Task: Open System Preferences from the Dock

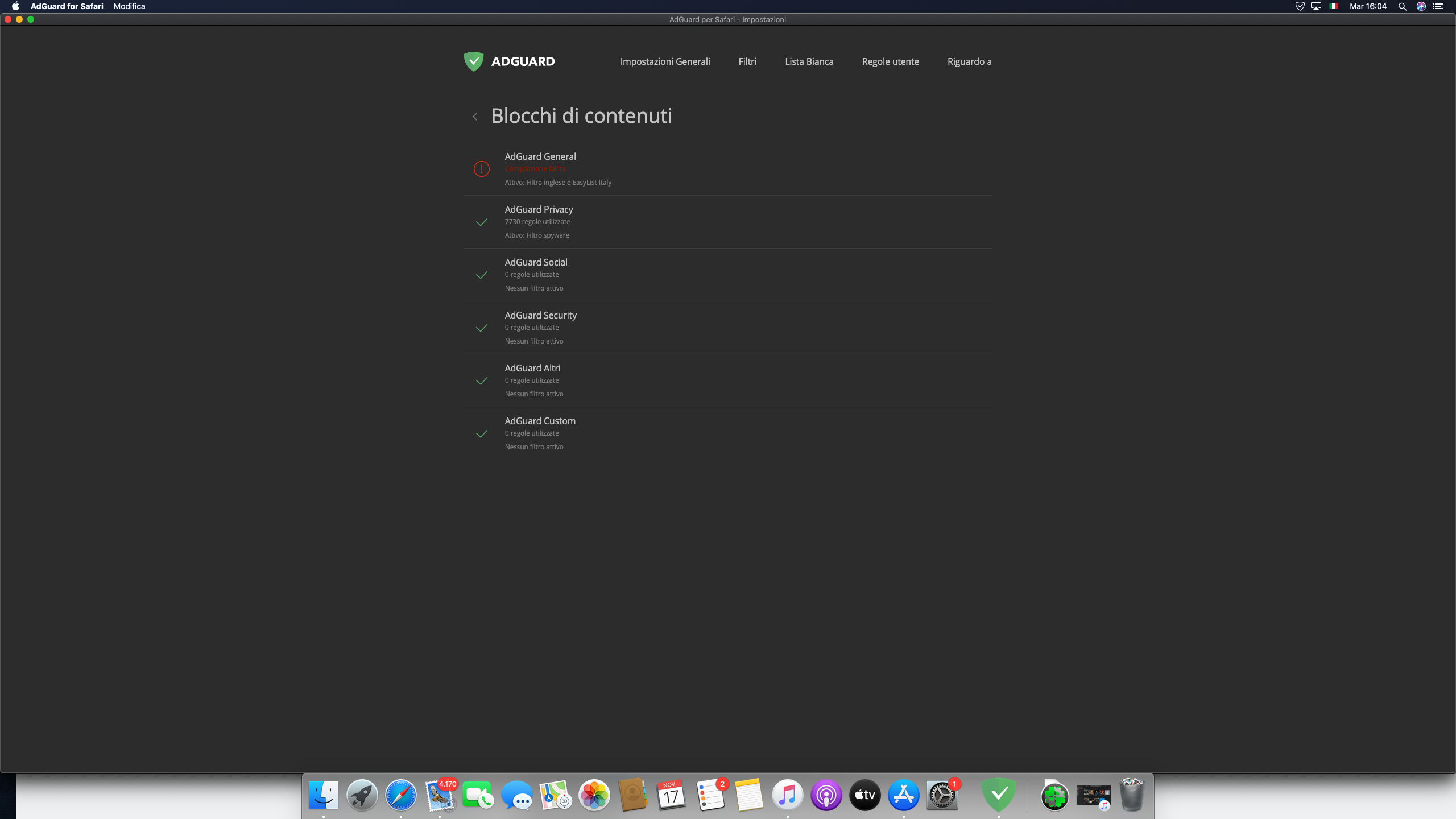Action: click(x=942, y=795)
